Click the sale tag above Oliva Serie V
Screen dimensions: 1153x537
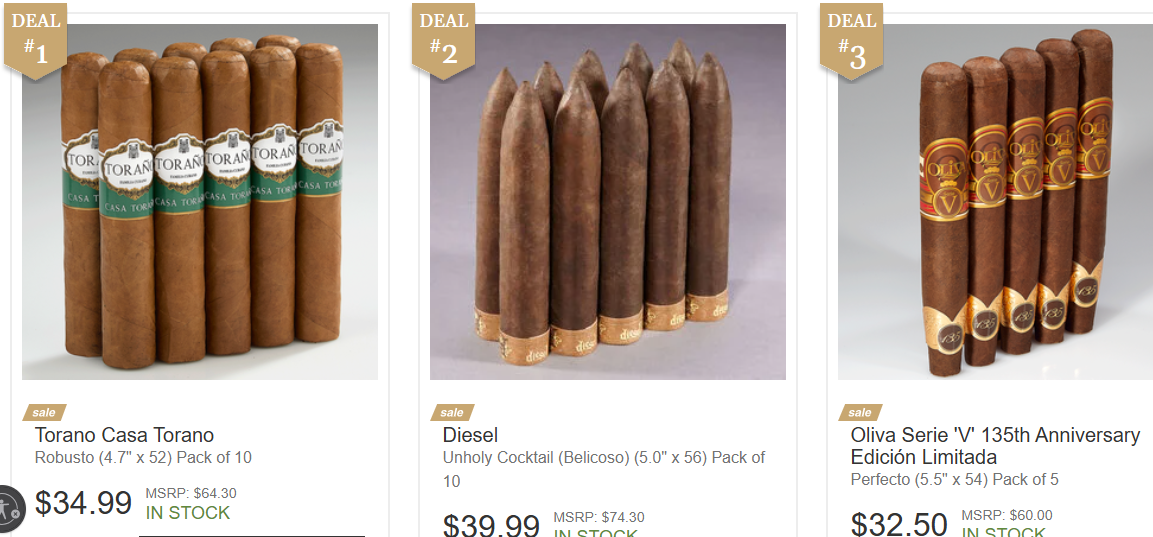(860, 412)
